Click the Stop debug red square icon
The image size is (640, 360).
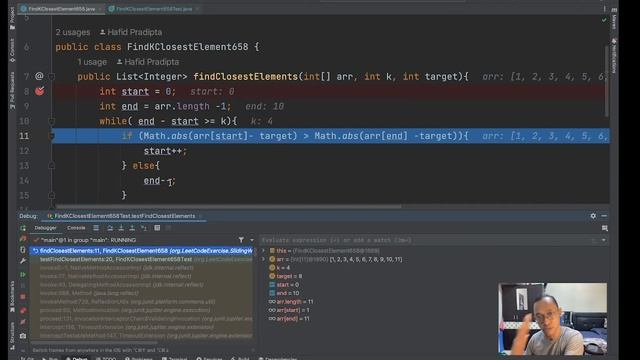tap(23, 297)
